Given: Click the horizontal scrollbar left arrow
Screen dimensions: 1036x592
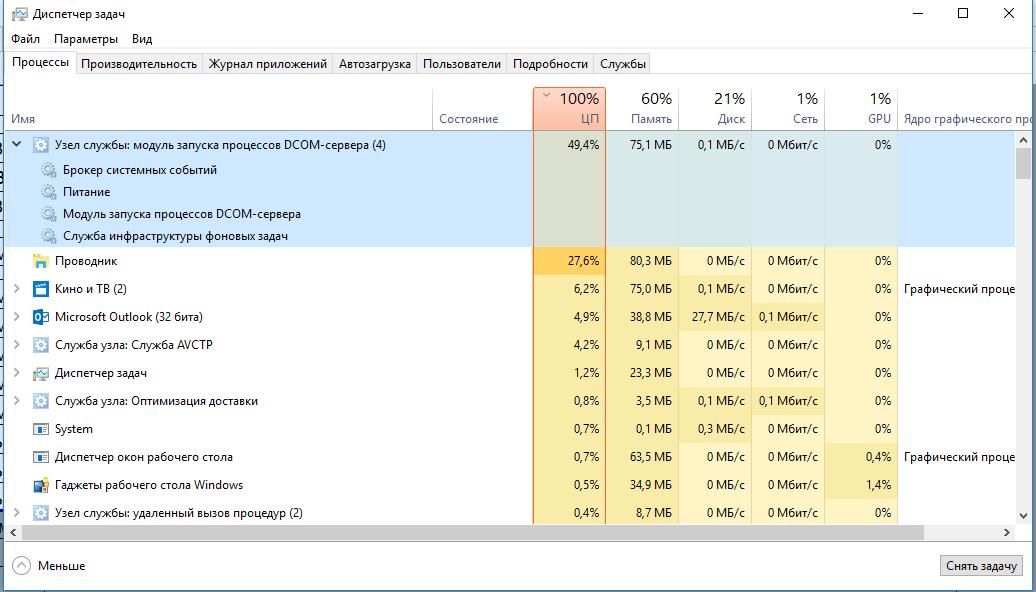Looking at the screenshot, I should tap(12, 532).
